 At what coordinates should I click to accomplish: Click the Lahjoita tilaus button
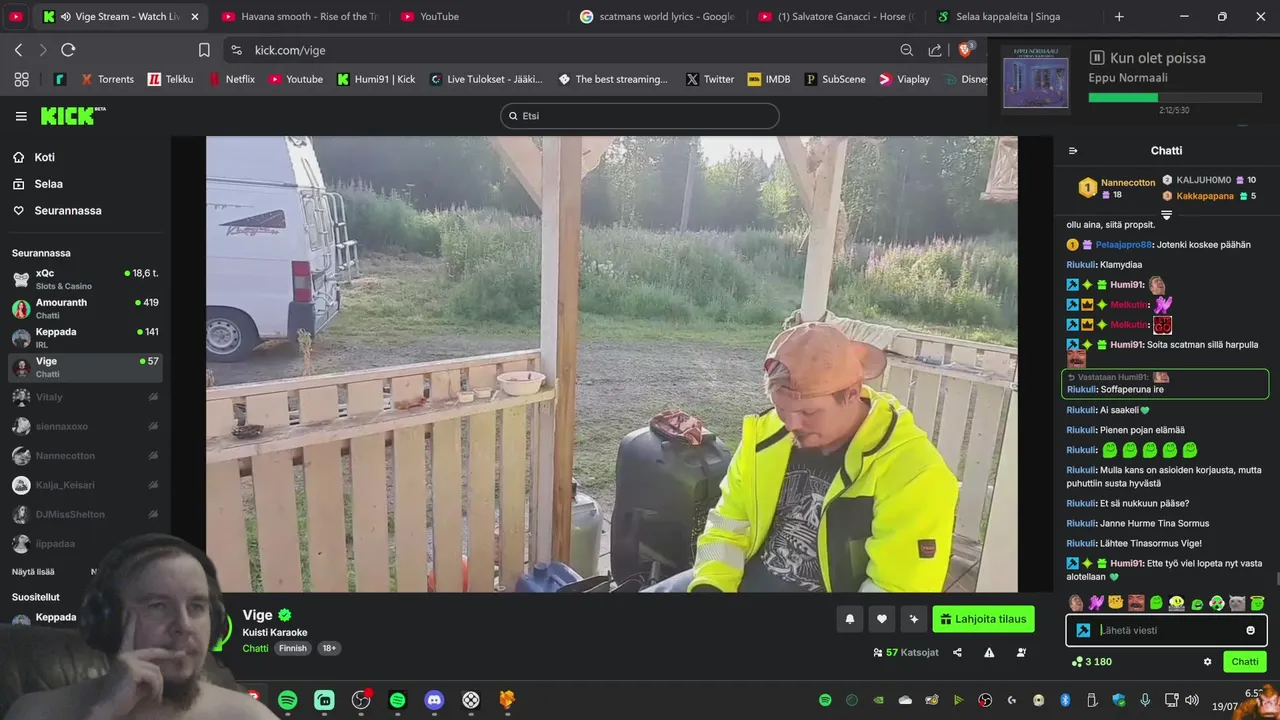983,619
